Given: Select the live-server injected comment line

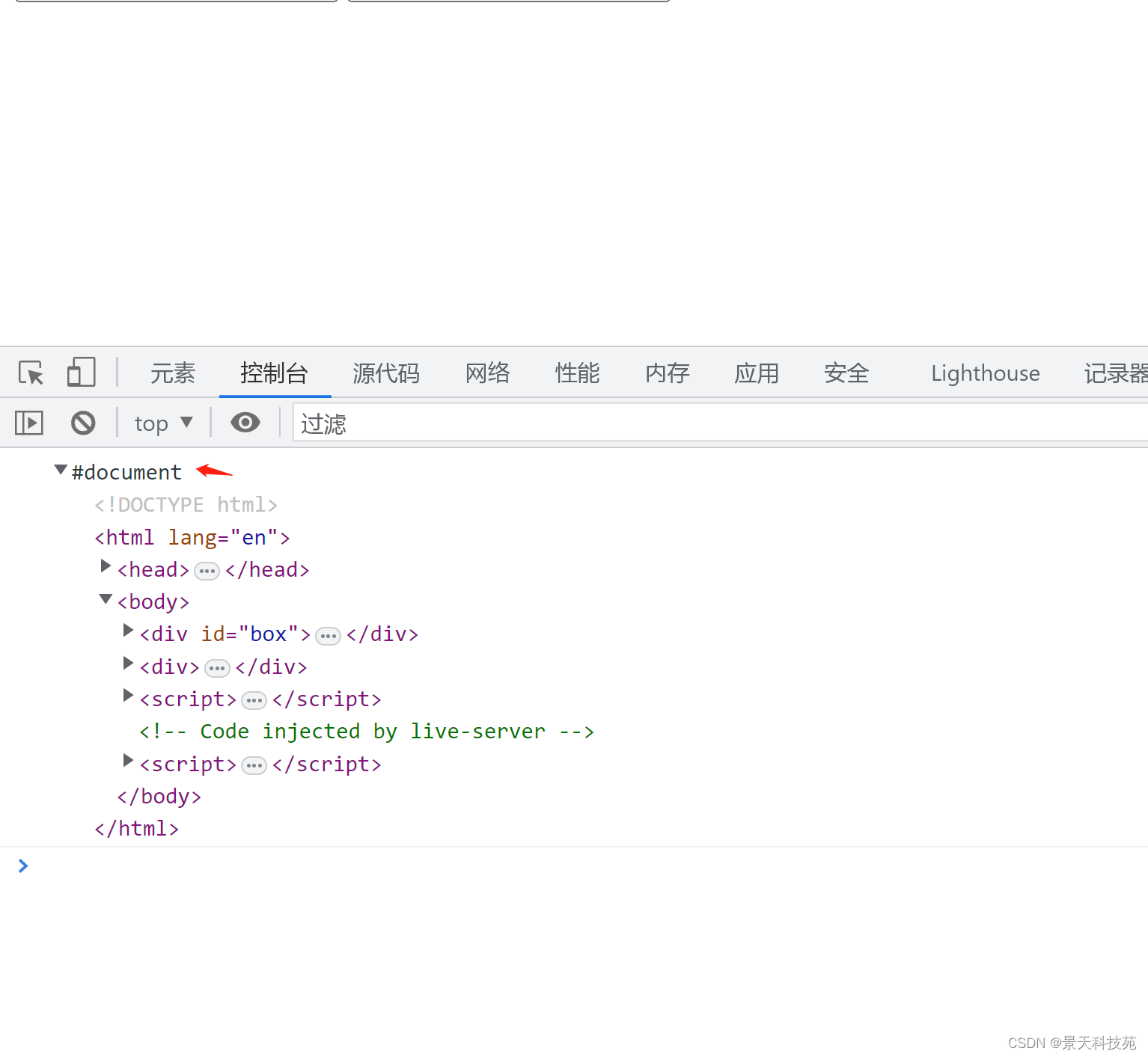Looking at the screenshot, I should [x=367, y=732].
